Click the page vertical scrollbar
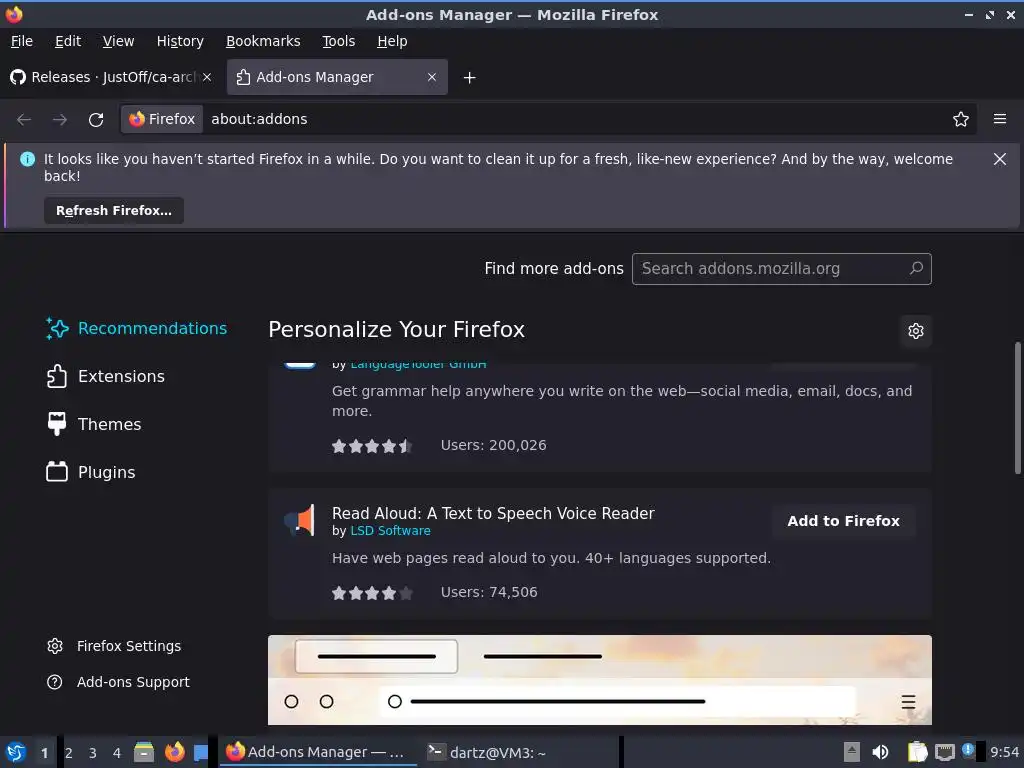 click(x=1017, y=408)
